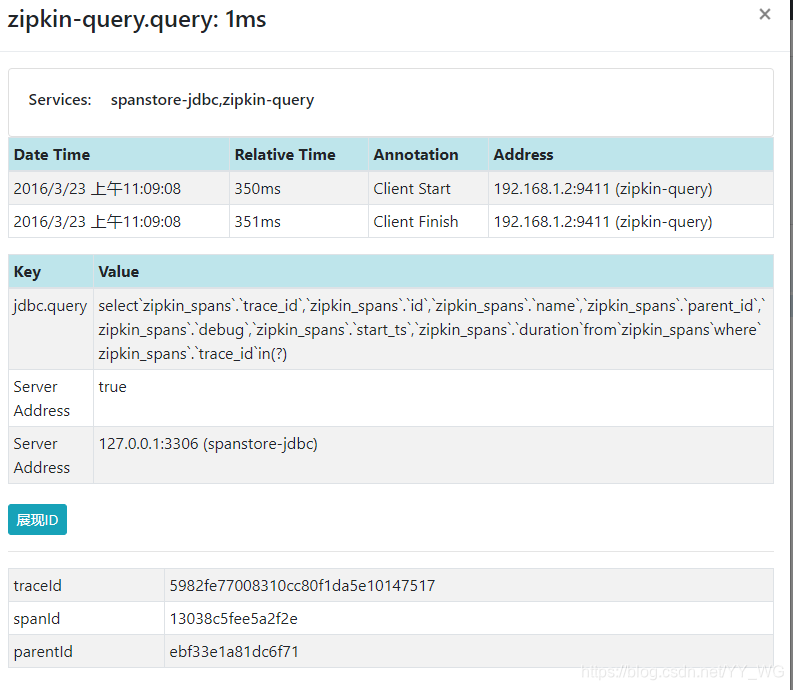Select the Client Finish row date time
Screen dimensions: 793x690
click(119, 222)
